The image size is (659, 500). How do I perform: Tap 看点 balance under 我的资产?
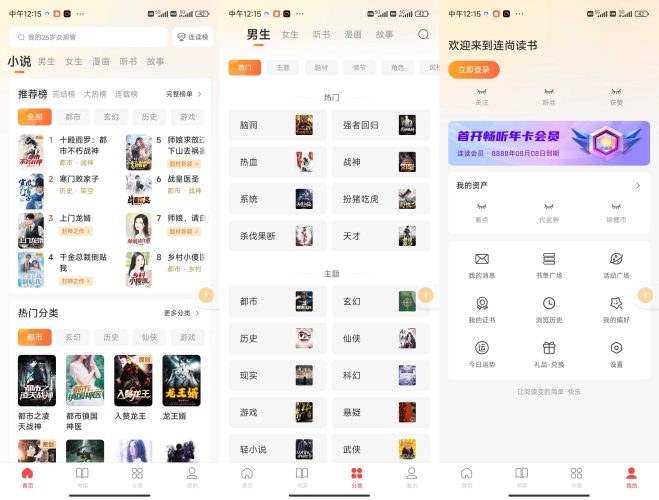coord(482,213)
